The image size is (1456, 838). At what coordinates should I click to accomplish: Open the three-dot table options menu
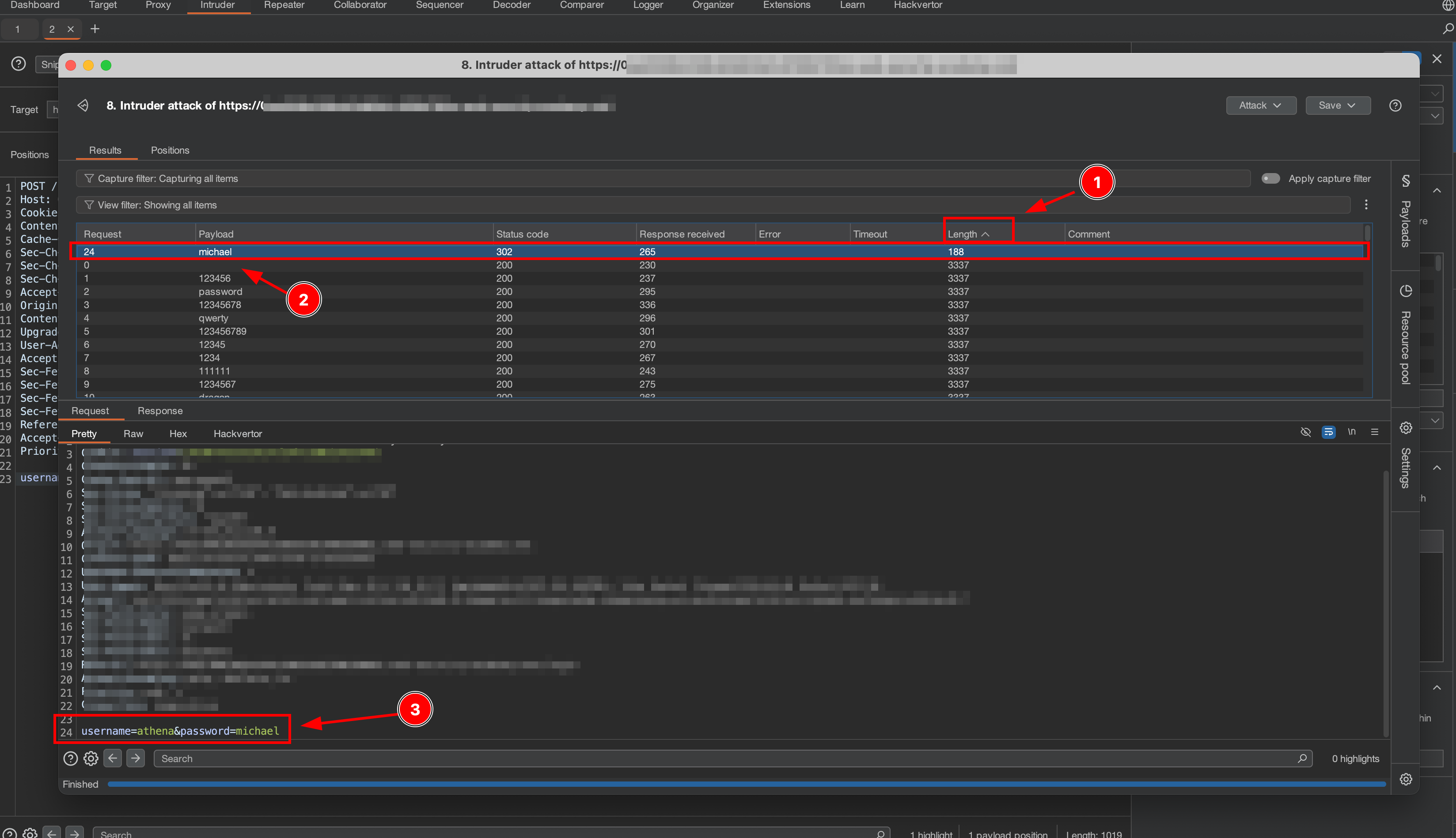[1365, 205]
